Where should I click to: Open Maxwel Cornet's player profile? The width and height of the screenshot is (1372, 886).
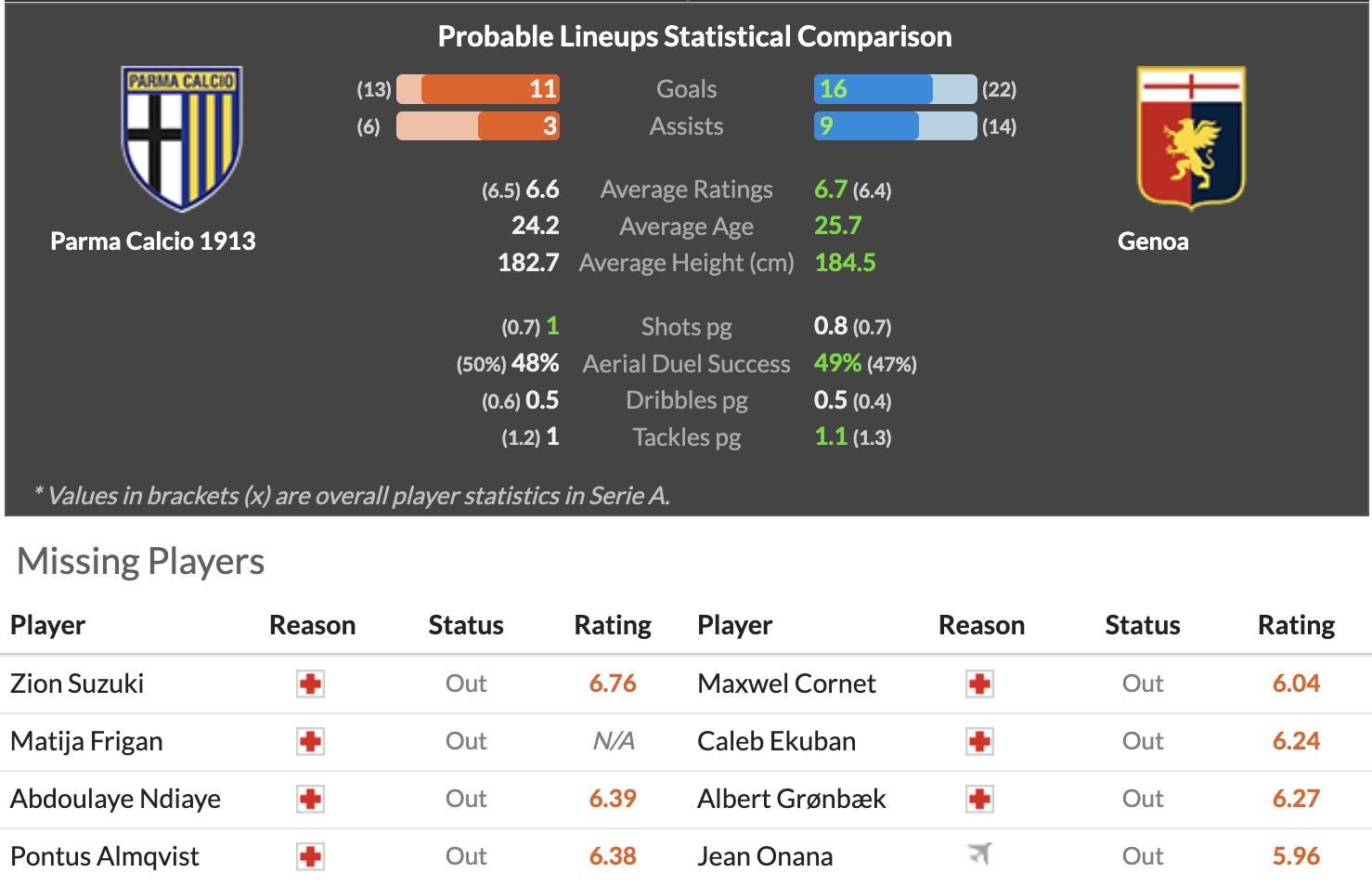pos(786,684)
